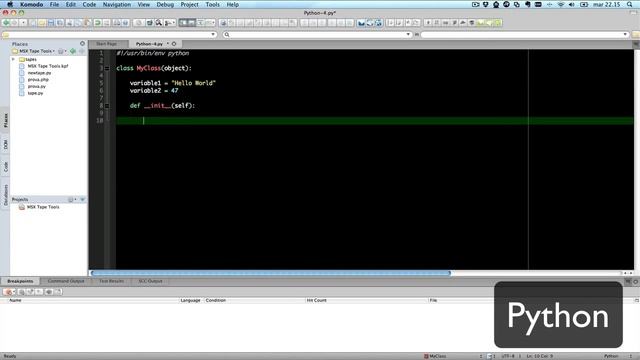Viewport: 640px width, 360px height.
Task: Toggle the bottom pane visibility button
Action: (x=191, y=23)
